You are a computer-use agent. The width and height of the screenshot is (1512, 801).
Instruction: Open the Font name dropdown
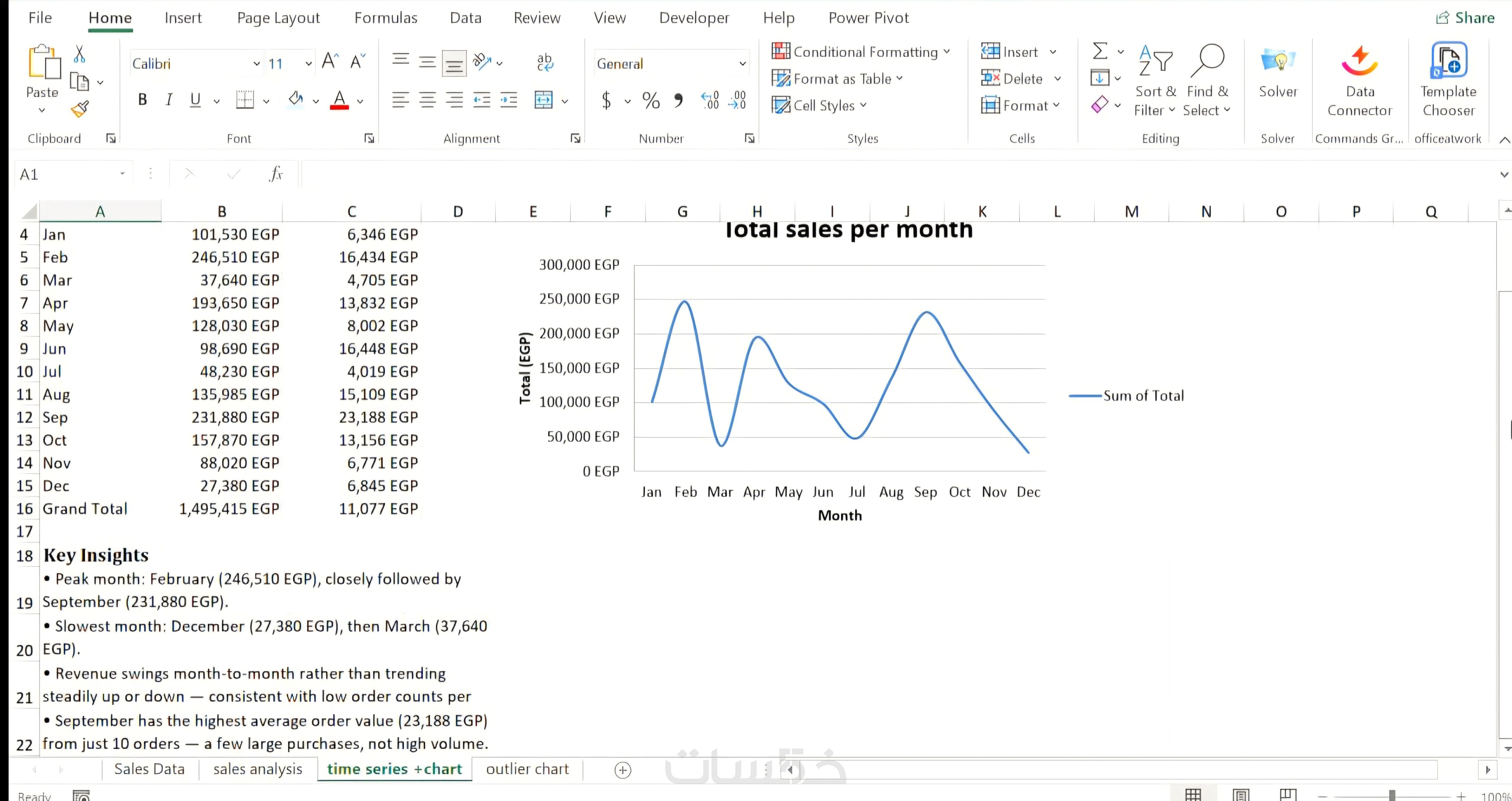257,64
